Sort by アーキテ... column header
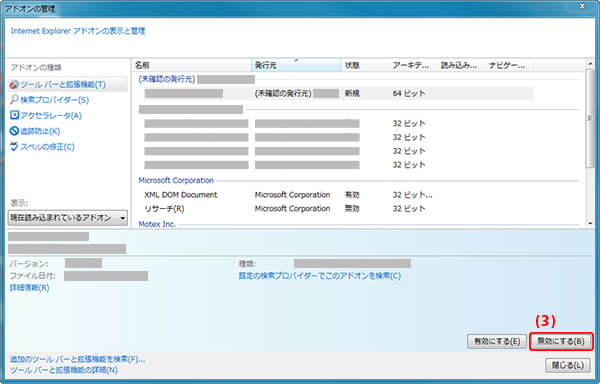Image resolution: width=600 pixels, height=384 pixels. point(413,65)
